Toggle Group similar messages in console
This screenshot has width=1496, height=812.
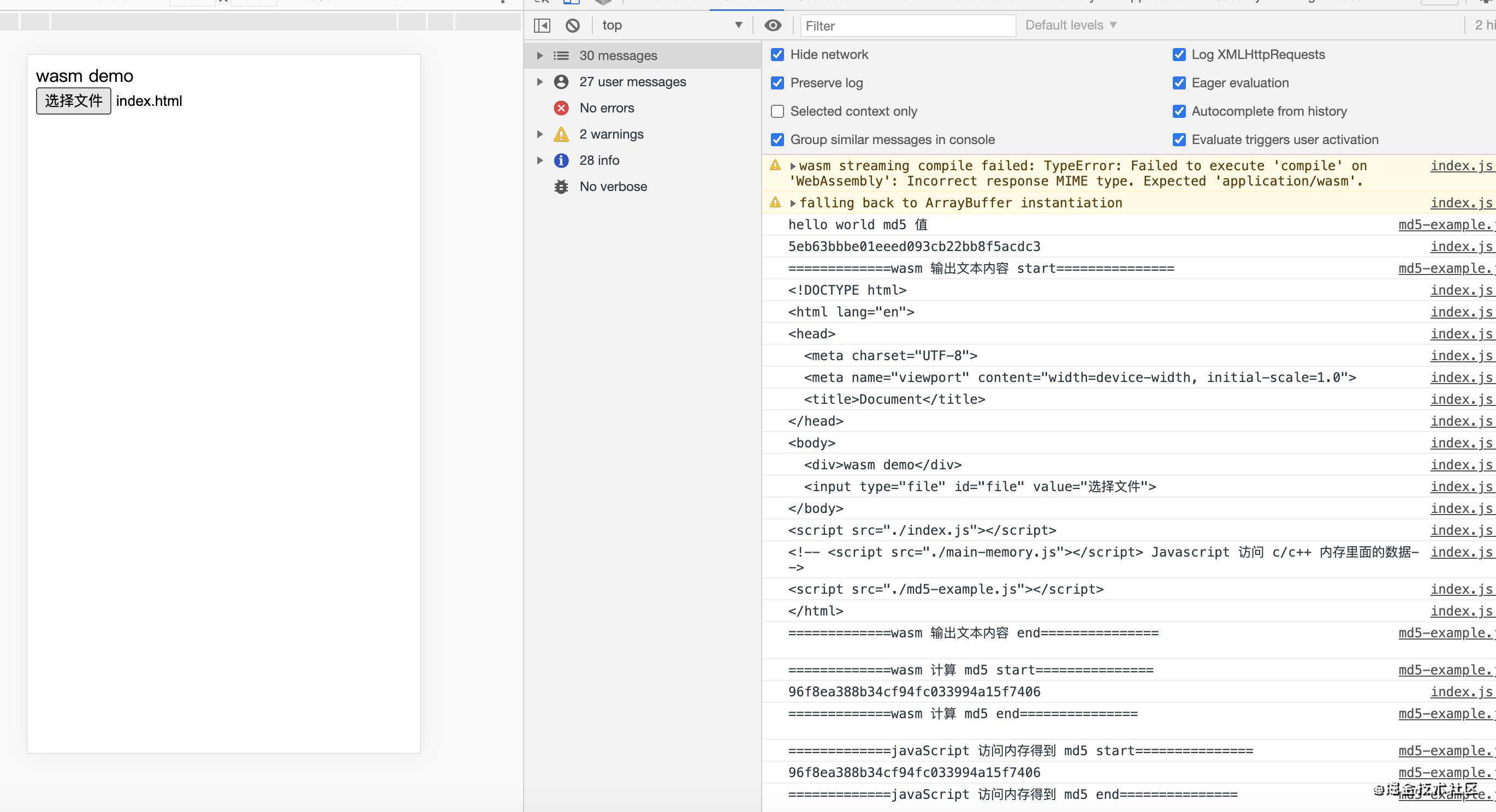[777, 140]
